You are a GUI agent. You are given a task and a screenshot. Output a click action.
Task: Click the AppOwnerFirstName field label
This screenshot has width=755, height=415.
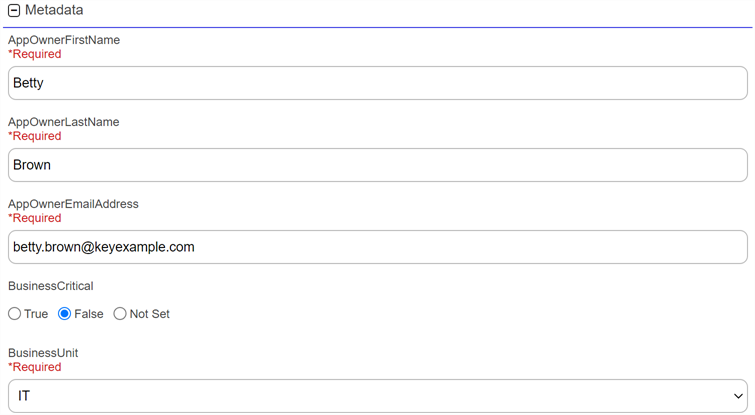tap(64, 40)
